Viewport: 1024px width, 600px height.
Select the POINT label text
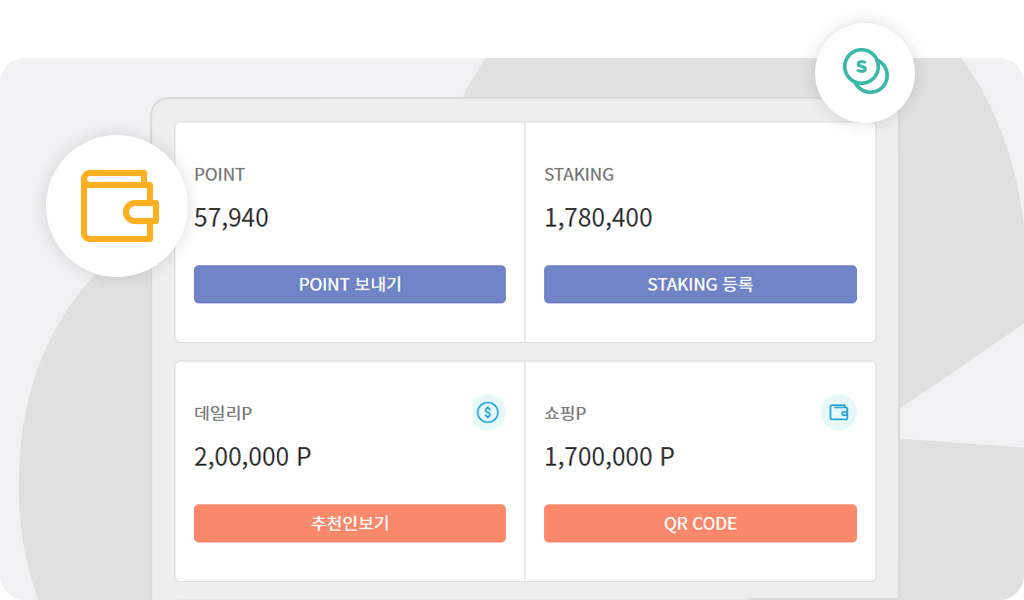[x=219, y=174]
